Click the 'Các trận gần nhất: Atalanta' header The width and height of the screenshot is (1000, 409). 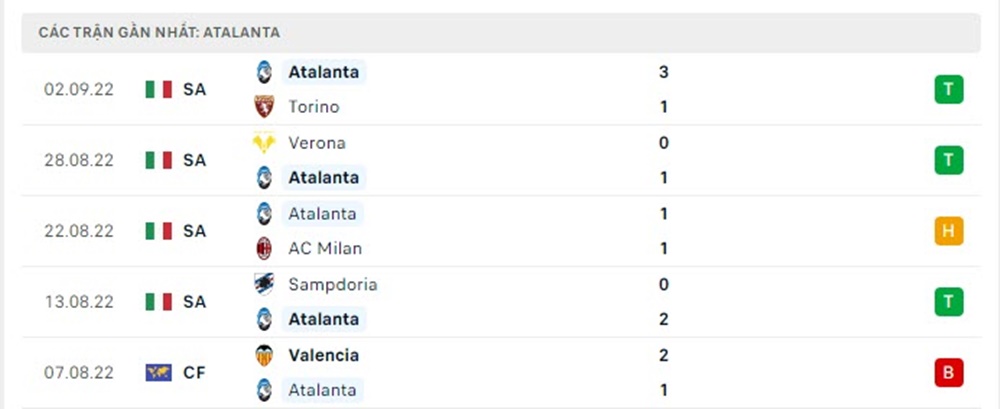tap(159, 32)
